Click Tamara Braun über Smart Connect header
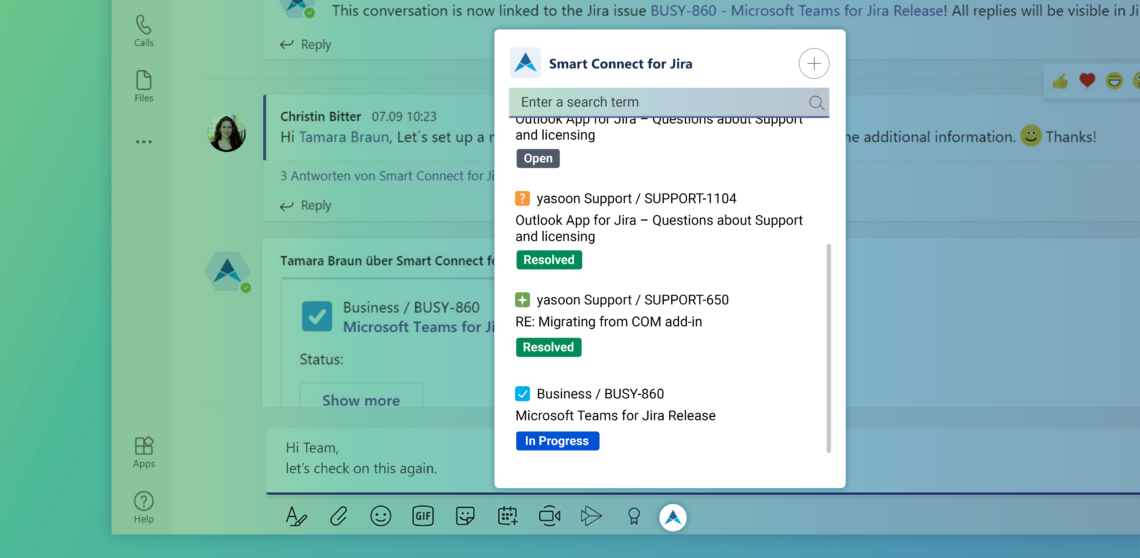The image size is (1140, 558). coord(387,260)
